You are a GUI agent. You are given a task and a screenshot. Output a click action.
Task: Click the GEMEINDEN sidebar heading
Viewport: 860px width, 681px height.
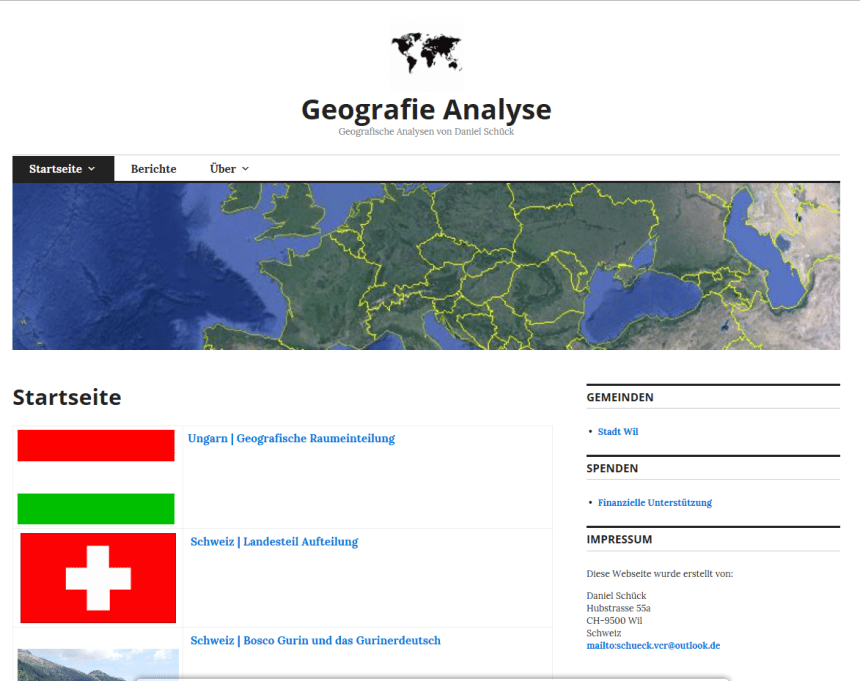[x=620, y=397]
